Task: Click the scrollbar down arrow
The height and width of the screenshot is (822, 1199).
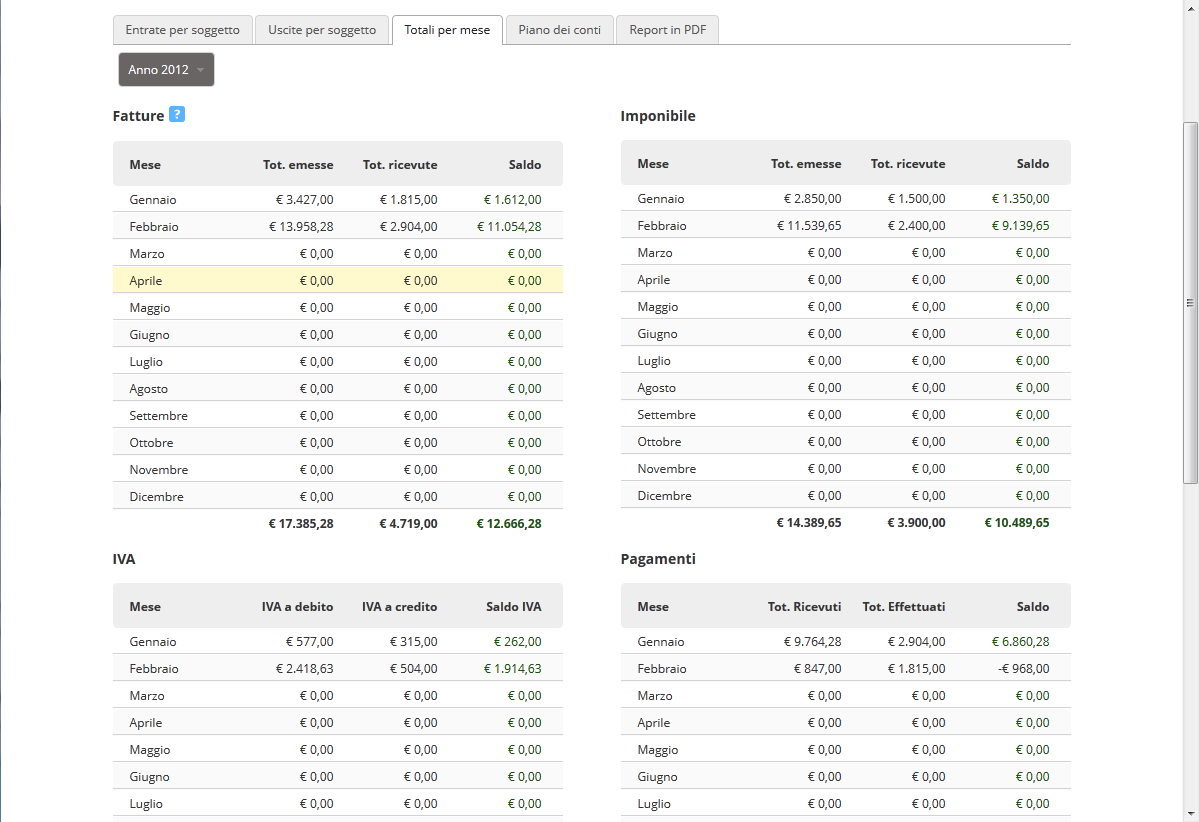Action: point(1190,814)
